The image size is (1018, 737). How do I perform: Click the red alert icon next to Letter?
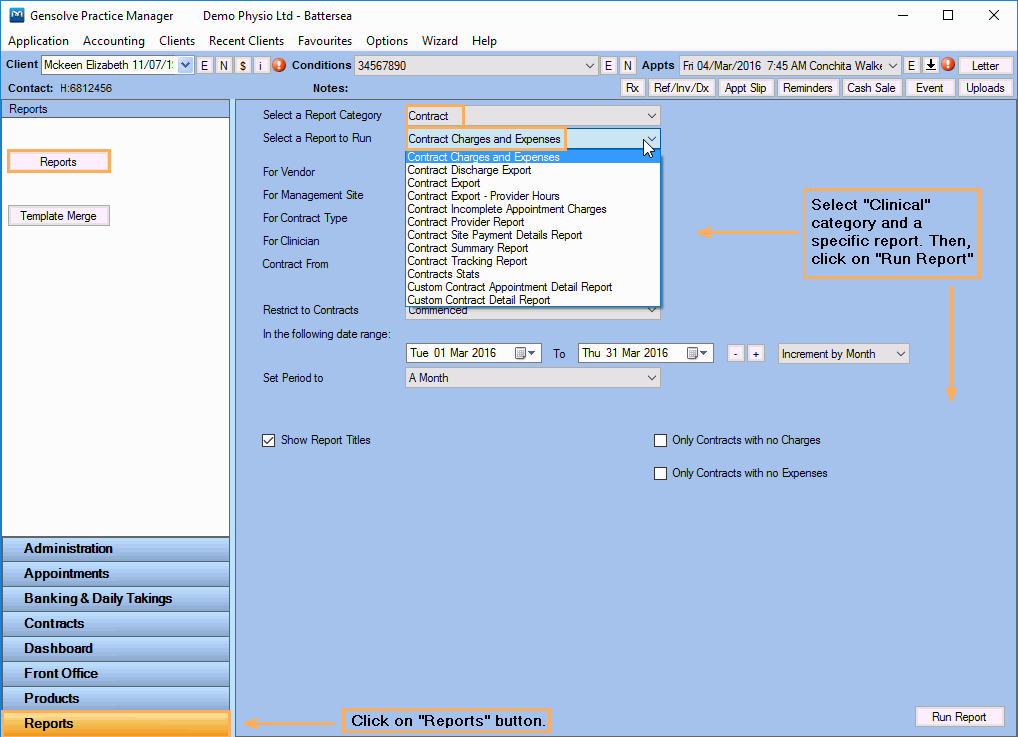[948, 64]
